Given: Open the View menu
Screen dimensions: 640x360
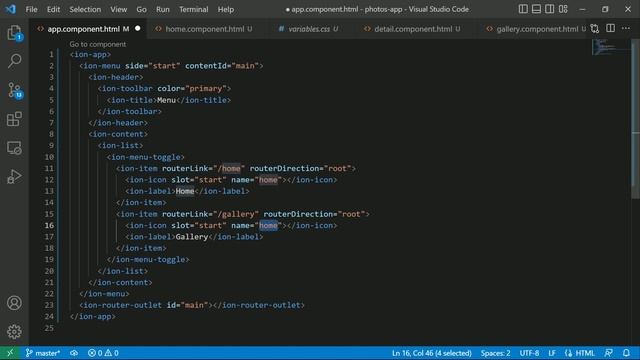Looking at the screenshot, I should (118, 9).
